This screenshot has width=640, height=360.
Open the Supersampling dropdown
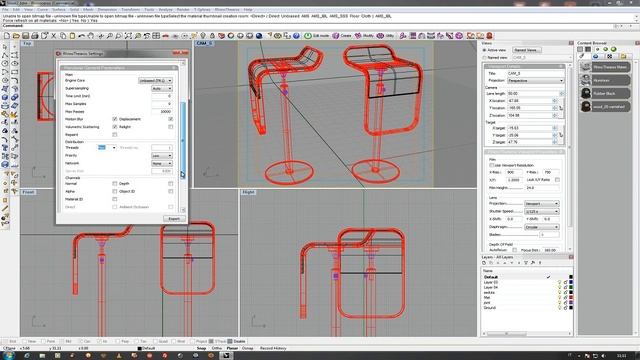162,89
